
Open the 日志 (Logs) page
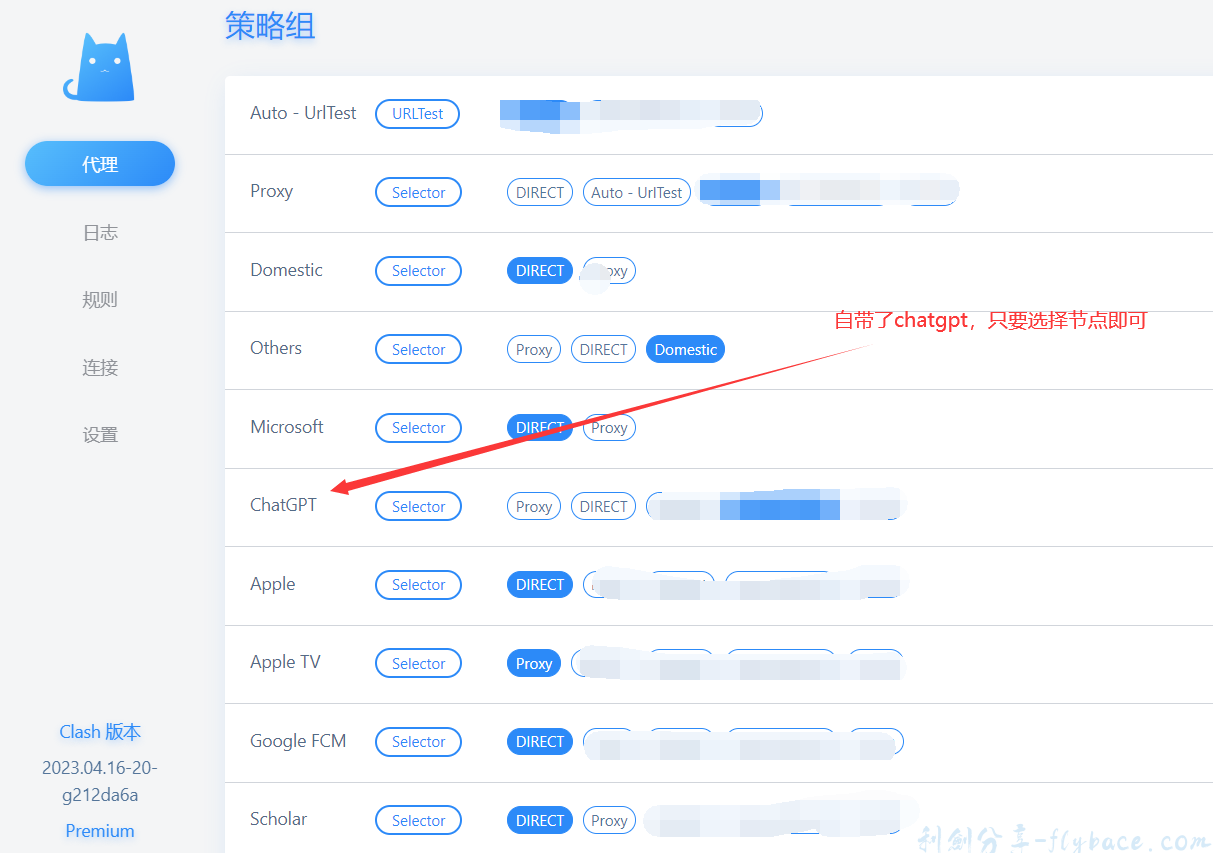coord(100,232)
